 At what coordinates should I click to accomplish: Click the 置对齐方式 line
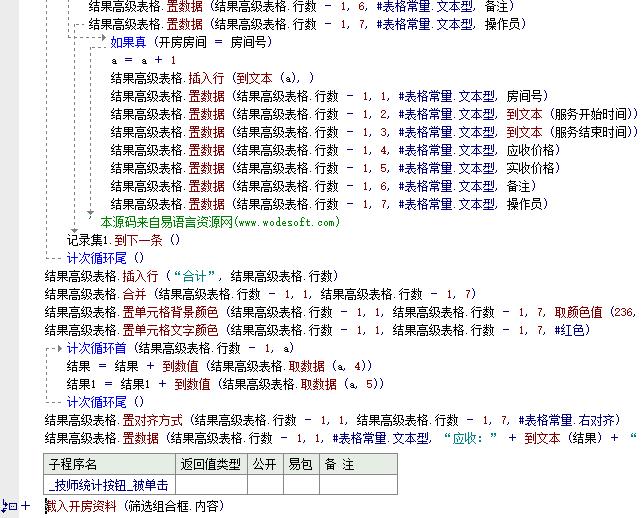(333, 420)
